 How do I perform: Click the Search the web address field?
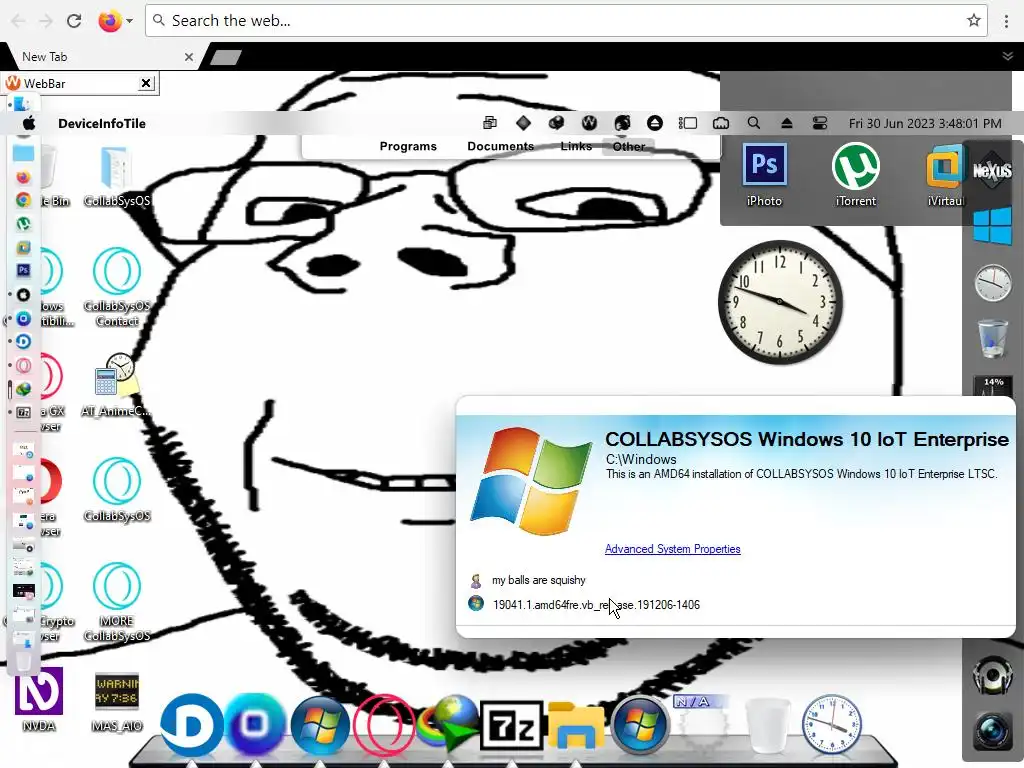[x=566, y=21]
